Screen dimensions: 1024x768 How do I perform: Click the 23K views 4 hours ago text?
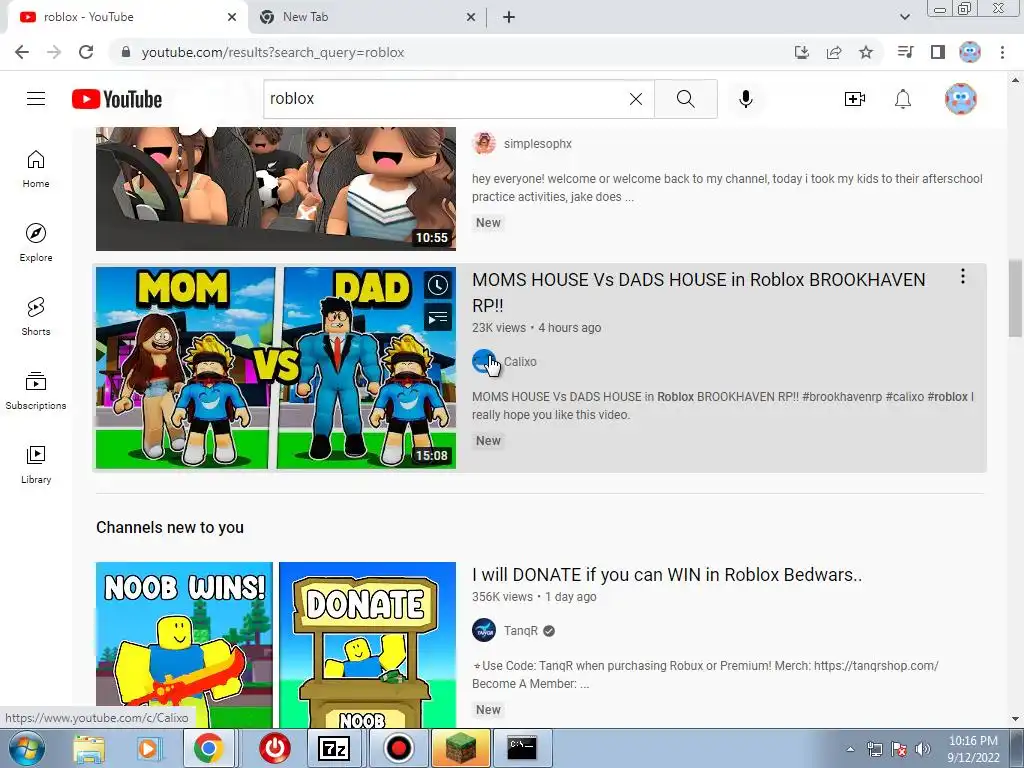[x=537, y=328]
